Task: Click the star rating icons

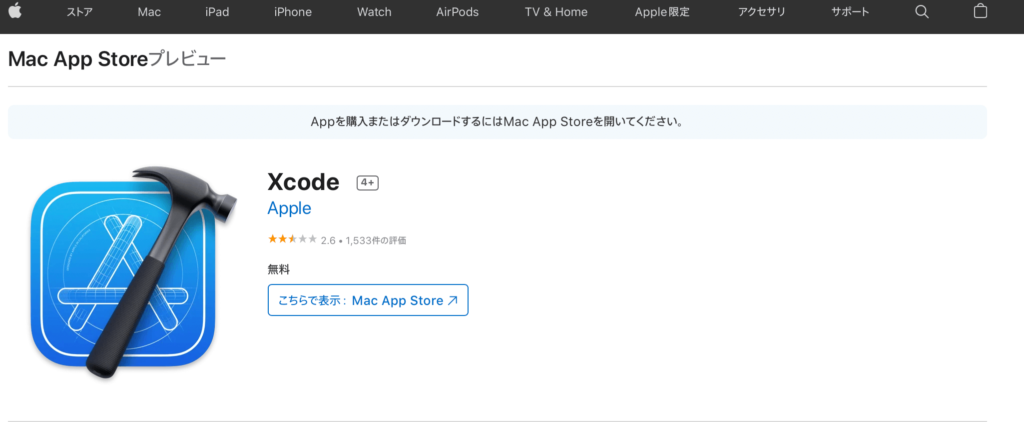Action: click(x=293, y=239)
